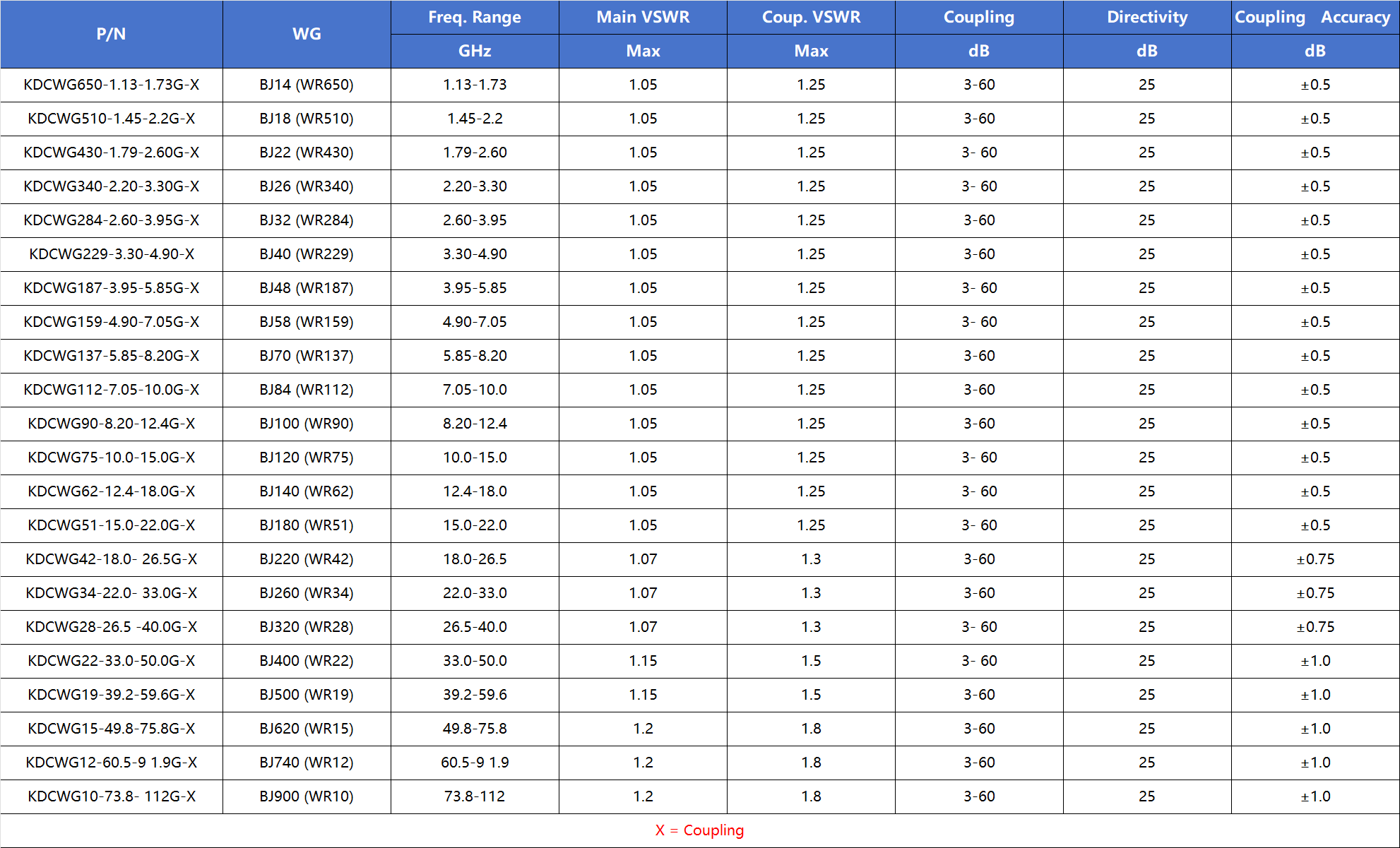Click waveguide cell BJ140 (WR62)

[307, 491]
